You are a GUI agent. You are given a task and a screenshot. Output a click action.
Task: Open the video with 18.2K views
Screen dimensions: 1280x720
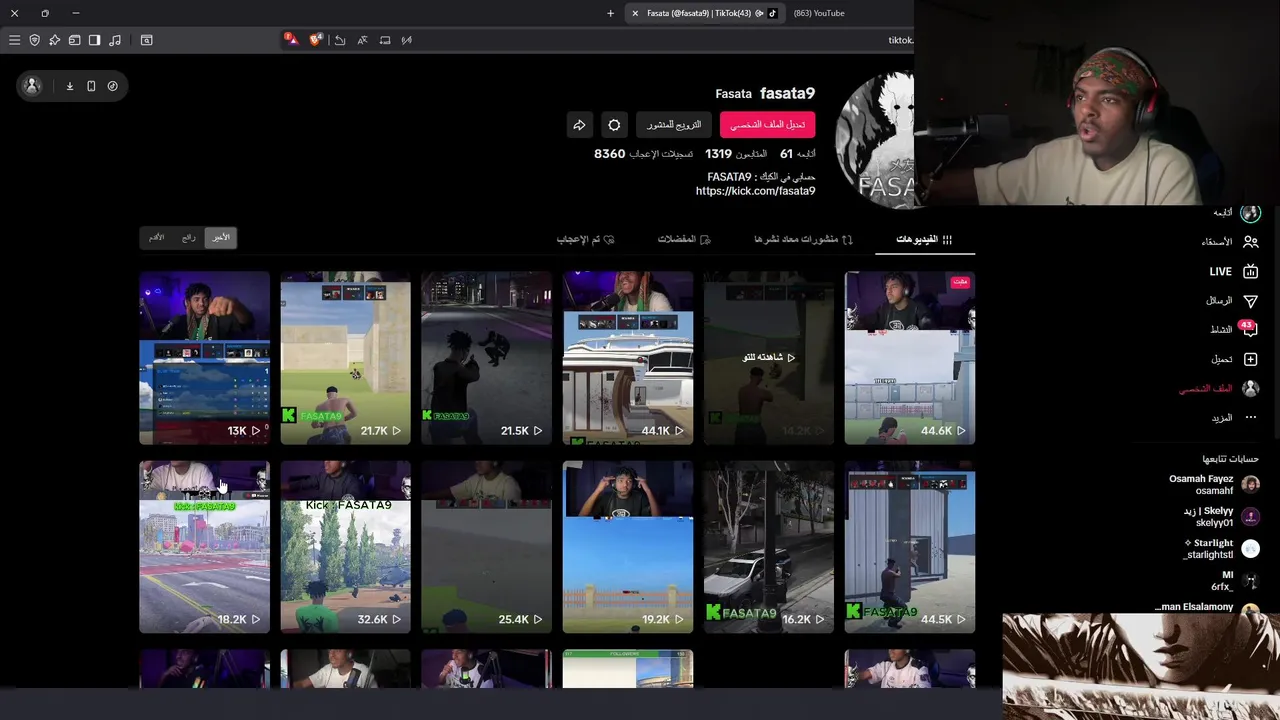click(204, 547)
